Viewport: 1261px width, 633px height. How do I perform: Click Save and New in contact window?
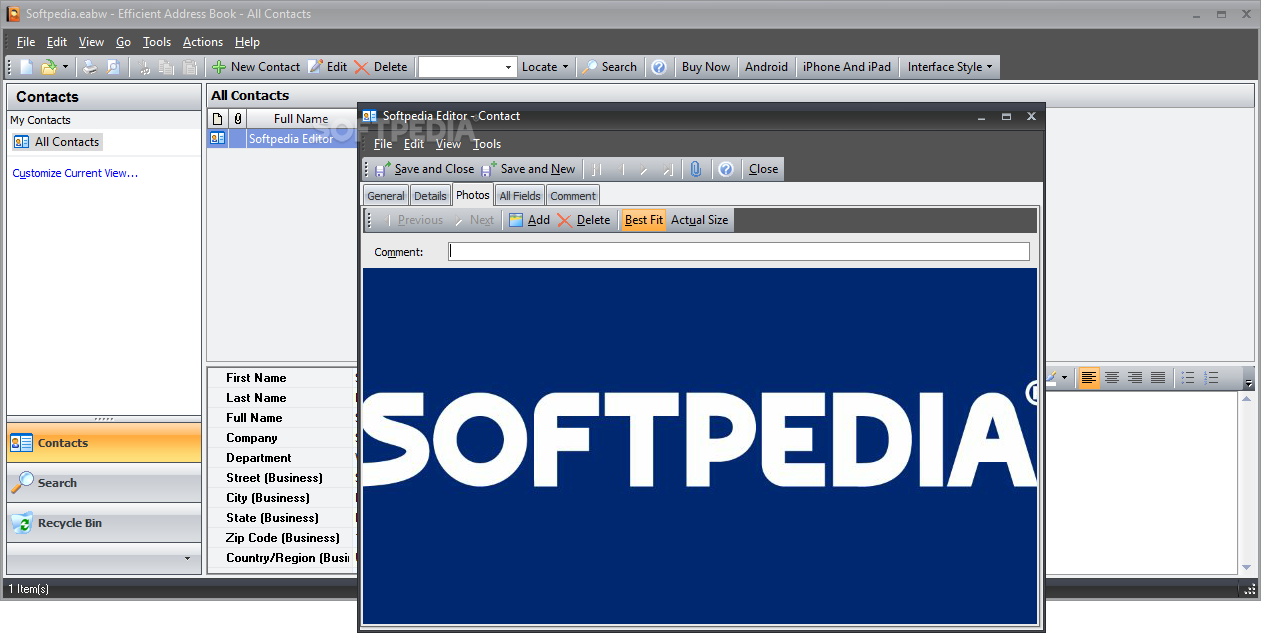click(x=528, y=169)
